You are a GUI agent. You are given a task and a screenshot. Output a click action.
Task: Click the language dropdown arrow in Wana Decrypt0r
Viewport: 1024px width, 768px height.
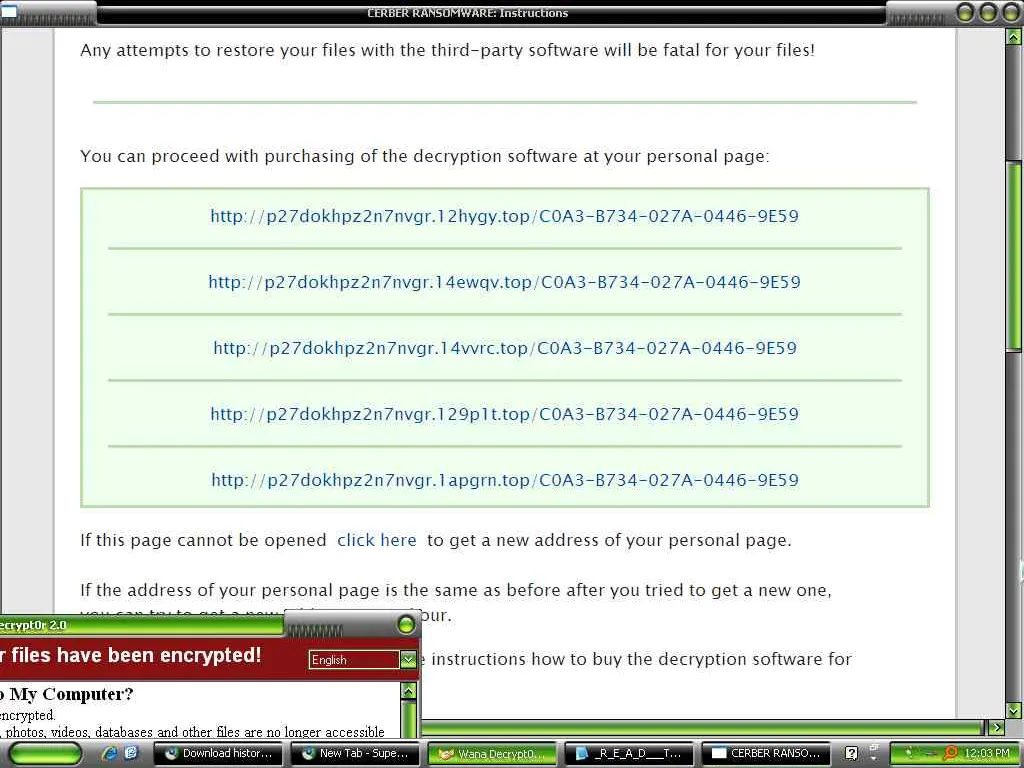[x=408, y=660]
